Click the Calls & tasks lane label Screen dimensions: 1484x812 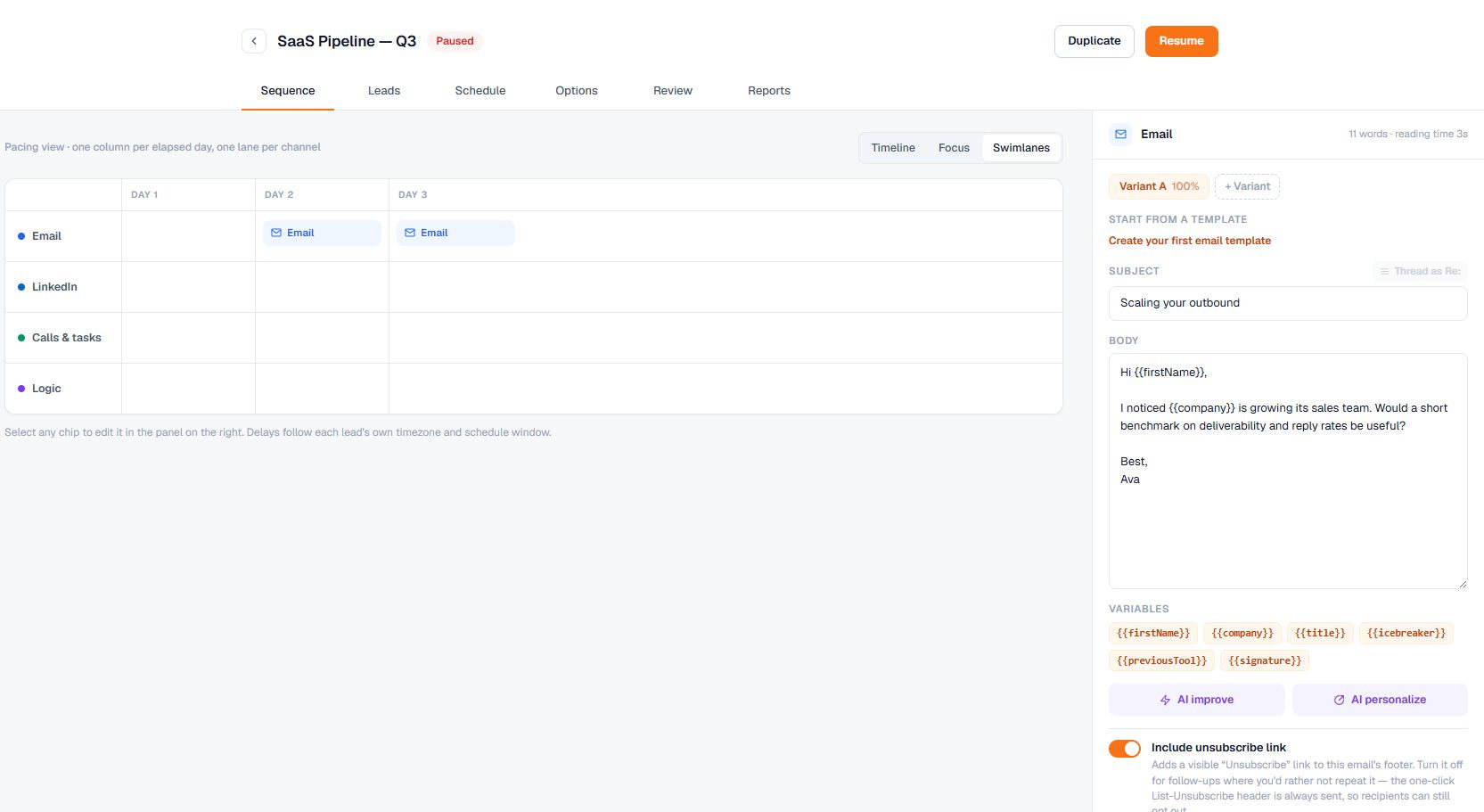point(66,338)
